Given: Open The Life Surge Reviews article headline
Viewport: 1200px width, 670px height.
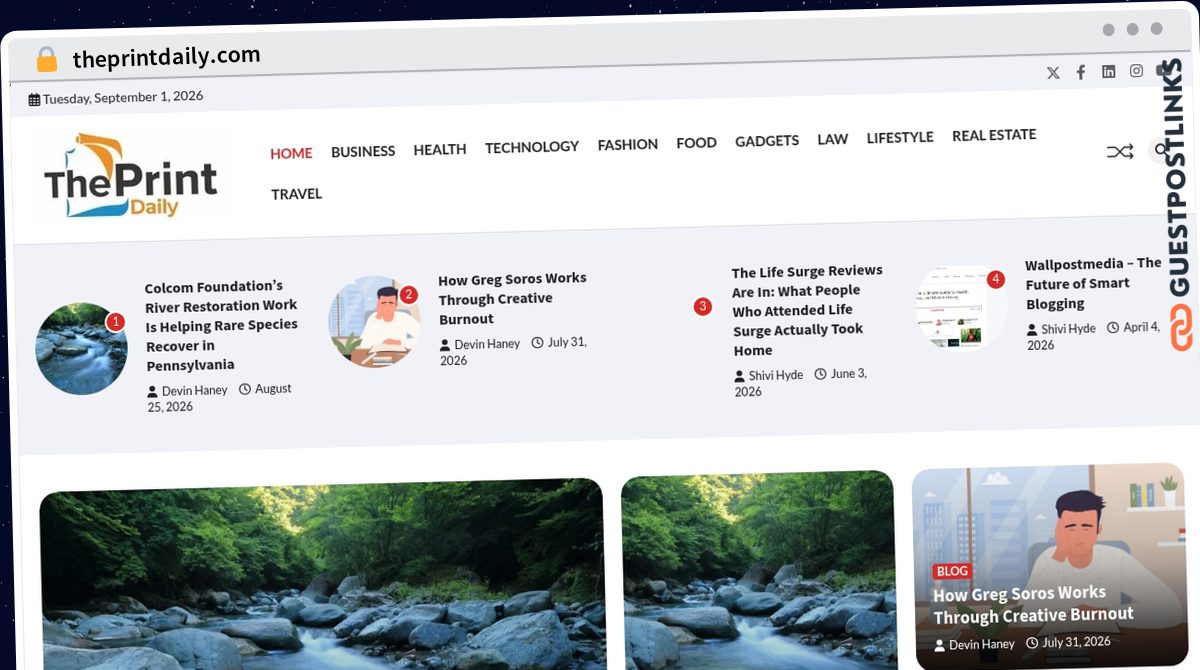Looking at the screenshot, I should pyautogui.click(x=807, y=310).
